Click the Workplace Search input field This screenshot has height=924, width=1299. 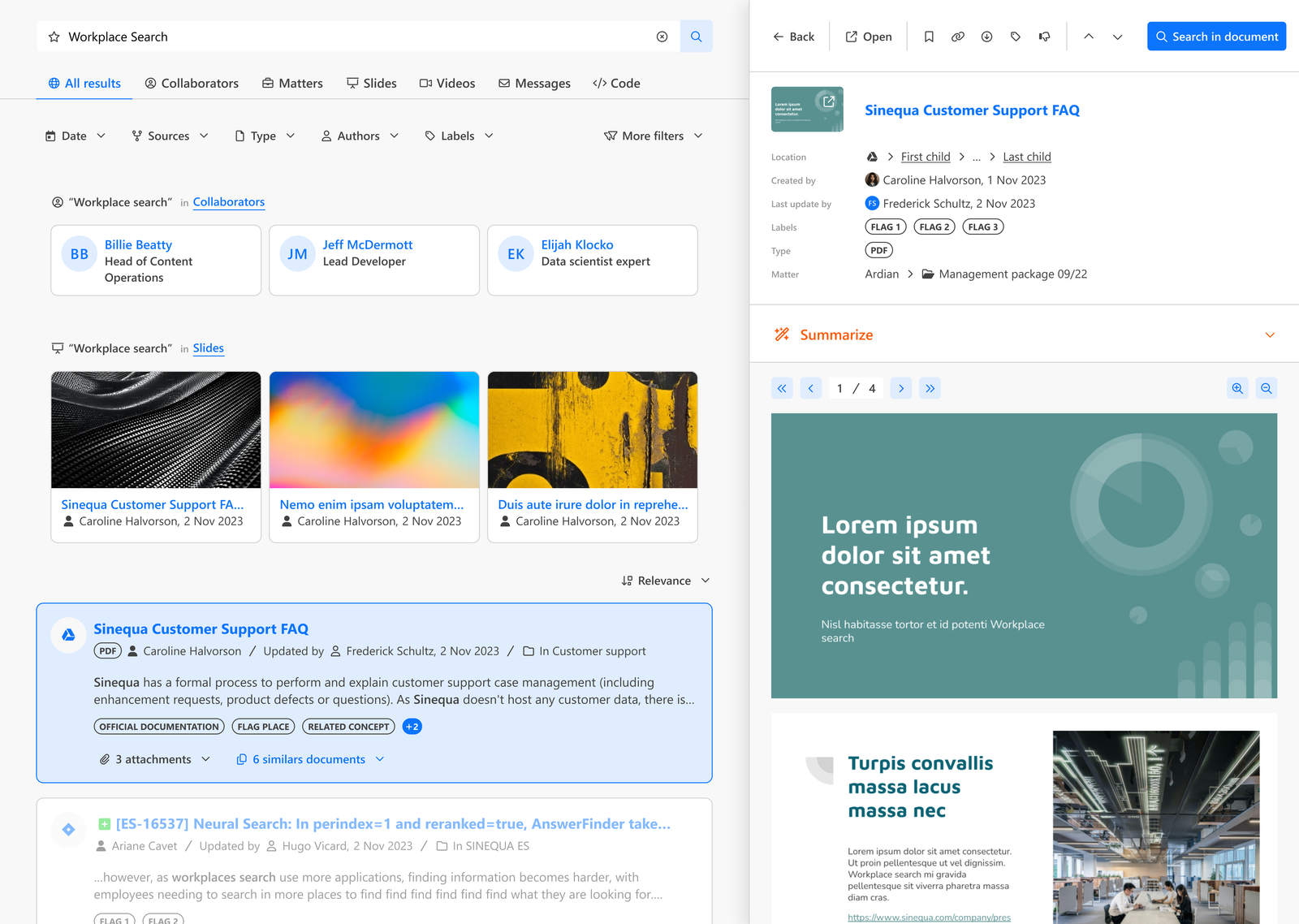[x=357, y=37]
